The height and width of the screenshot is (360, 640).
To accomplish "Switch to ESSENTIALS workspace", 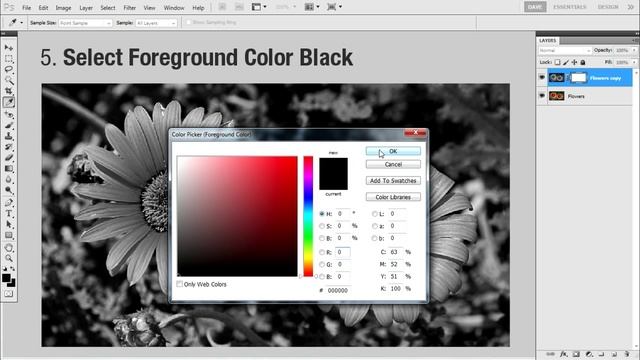I will click(x=570, y=7).
